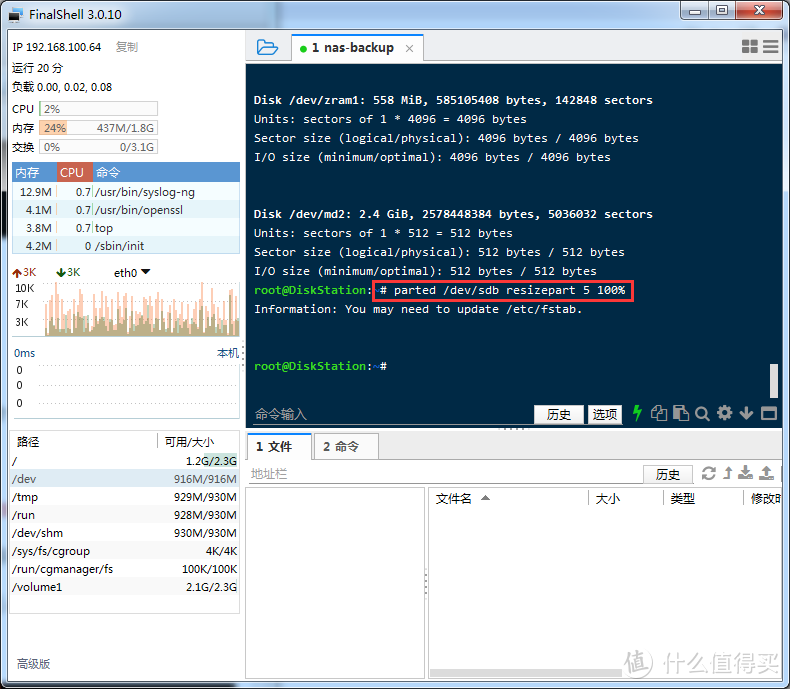The image size is (790, 689).
Task: Toggle terminal fullscreen window icon
Action: (769, 414)
